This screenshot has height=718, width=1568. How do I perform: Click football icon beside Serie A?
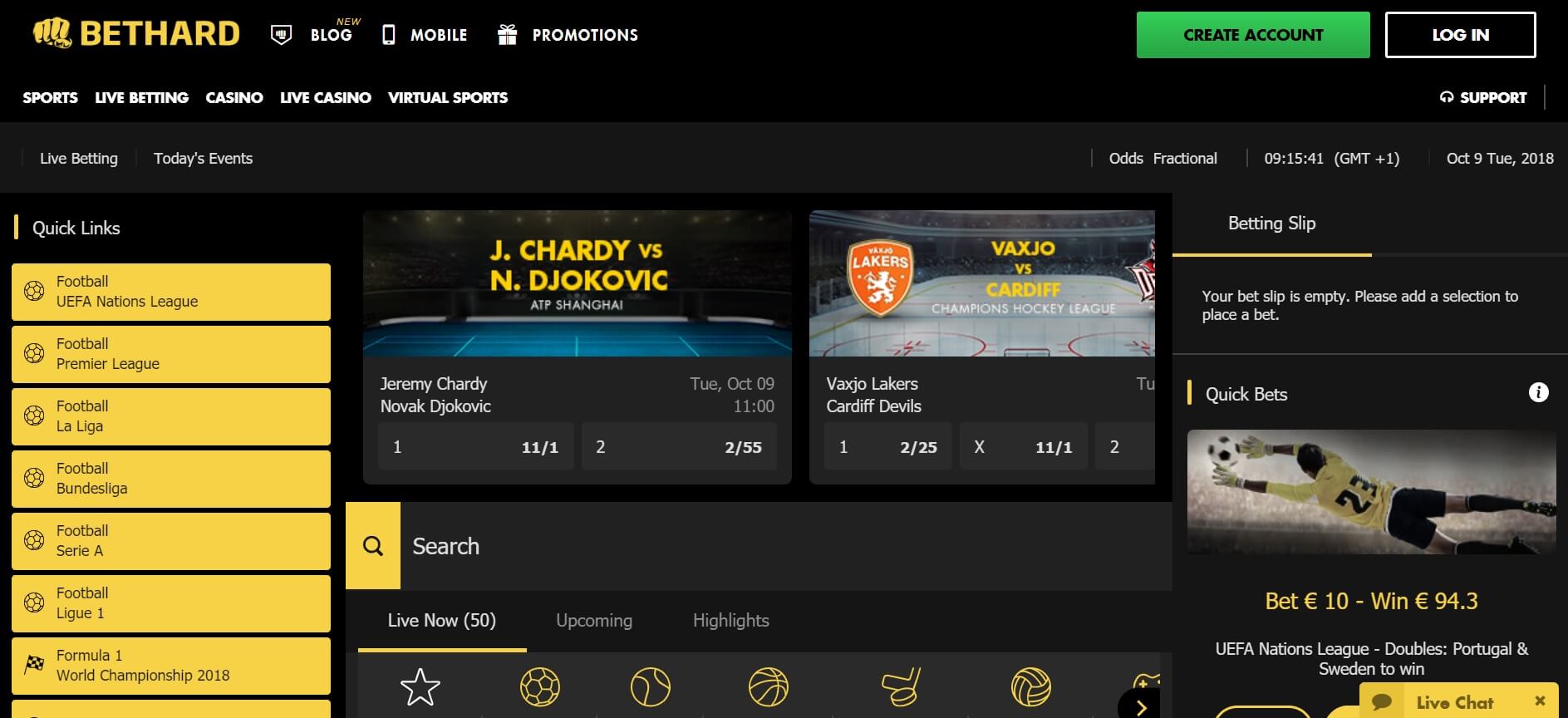click(x=34, y=540)
